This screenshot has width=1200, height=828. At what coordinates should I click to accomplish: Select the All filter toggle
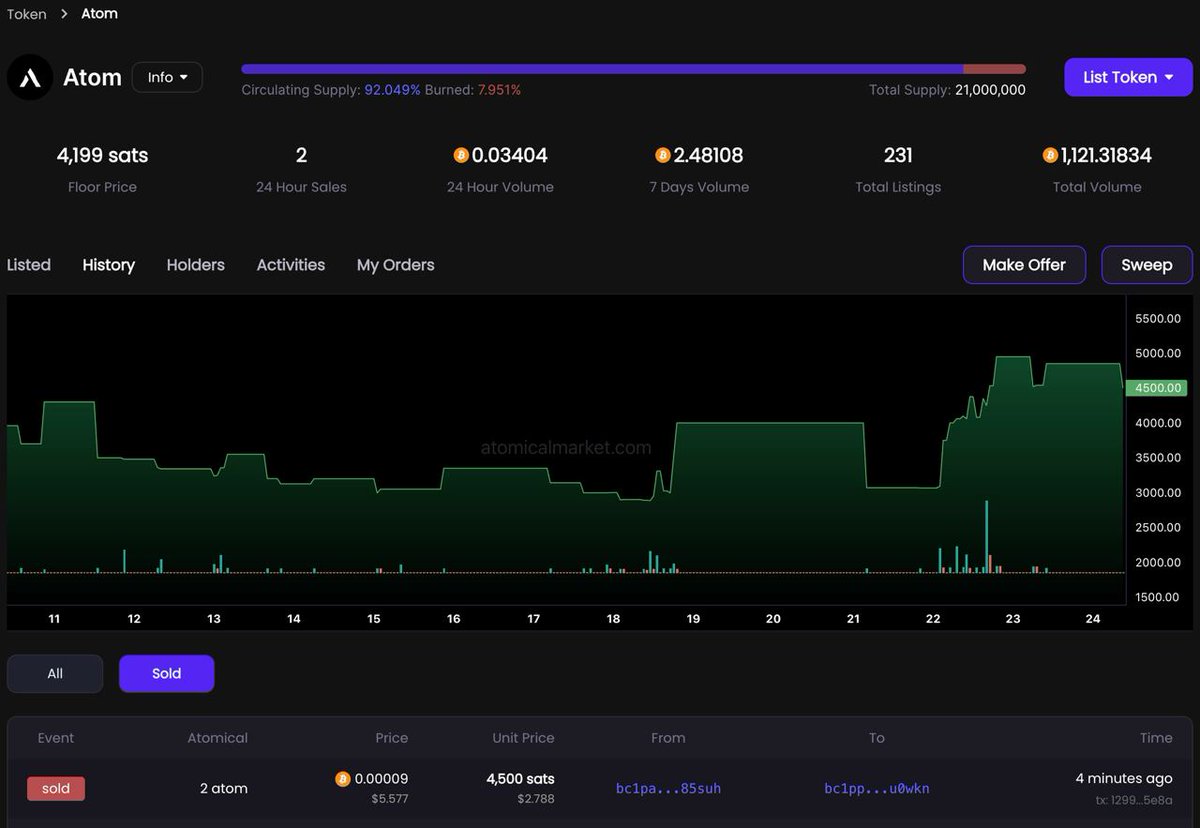coord(55,674)
